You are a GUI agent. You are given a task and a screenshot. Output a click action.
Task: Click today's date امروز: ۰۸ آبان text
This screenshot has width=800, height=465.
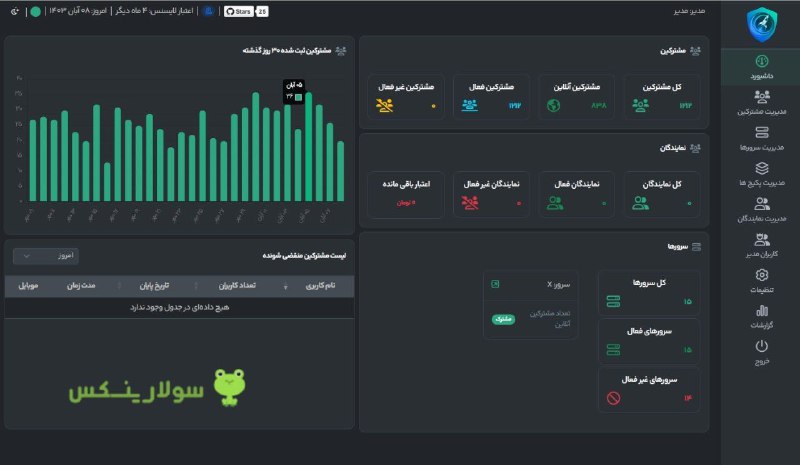pos(78,11)
